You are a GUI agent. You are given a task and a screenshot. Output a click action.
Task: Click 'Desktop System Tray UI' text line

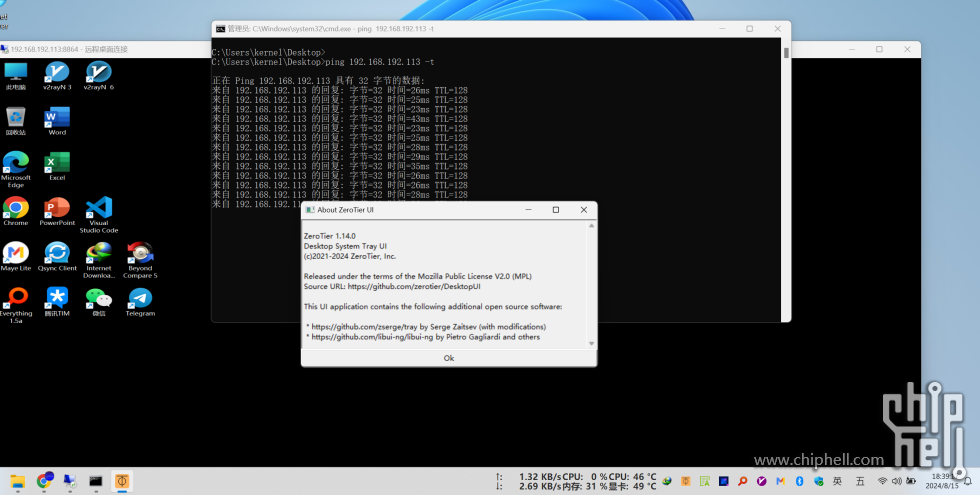[x=345, y=246]
